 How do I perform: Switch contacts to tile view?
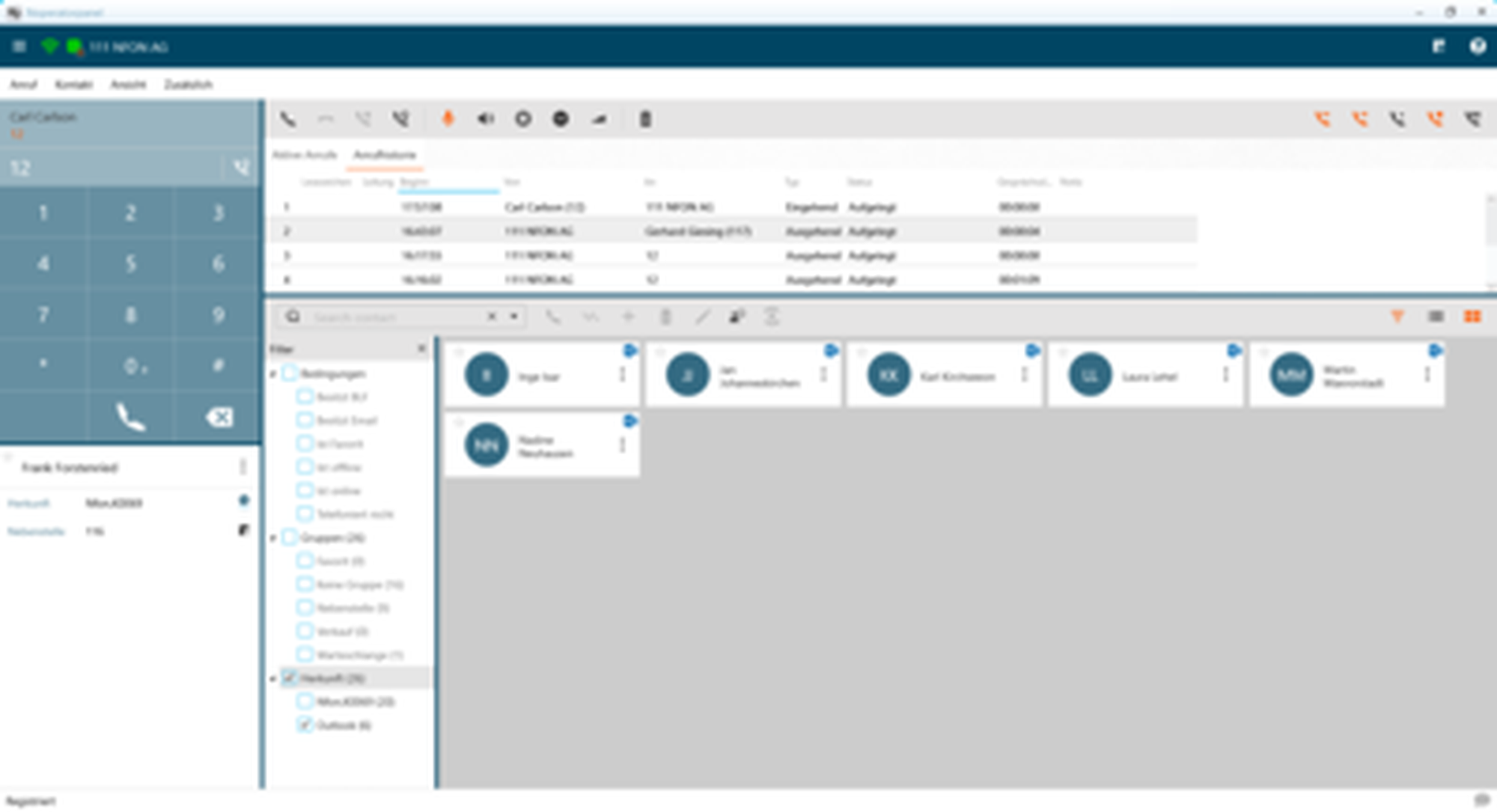tap(1472, 317)
